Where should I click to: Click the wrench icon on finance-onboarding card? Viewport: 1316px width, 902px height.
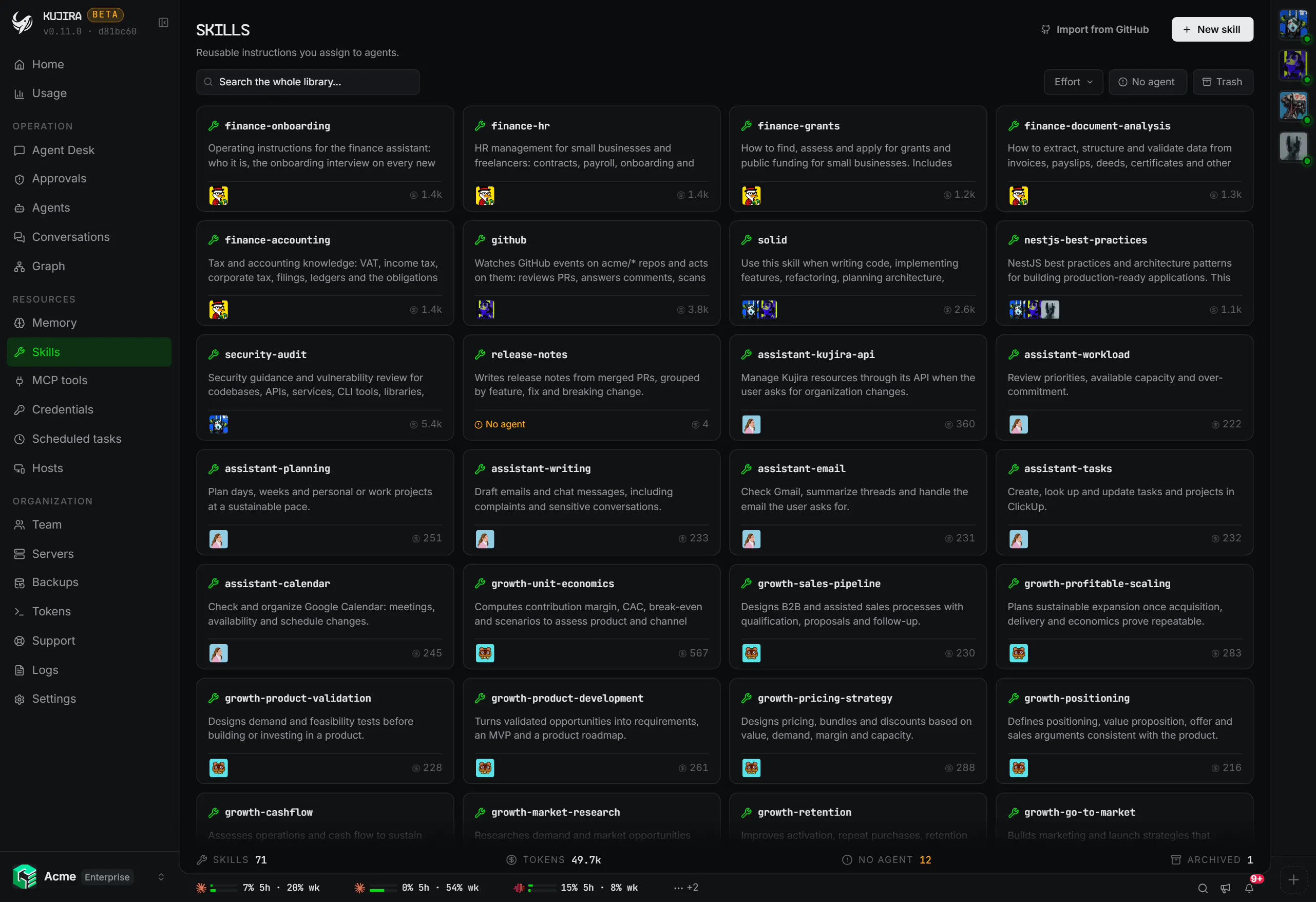(214, 126)
